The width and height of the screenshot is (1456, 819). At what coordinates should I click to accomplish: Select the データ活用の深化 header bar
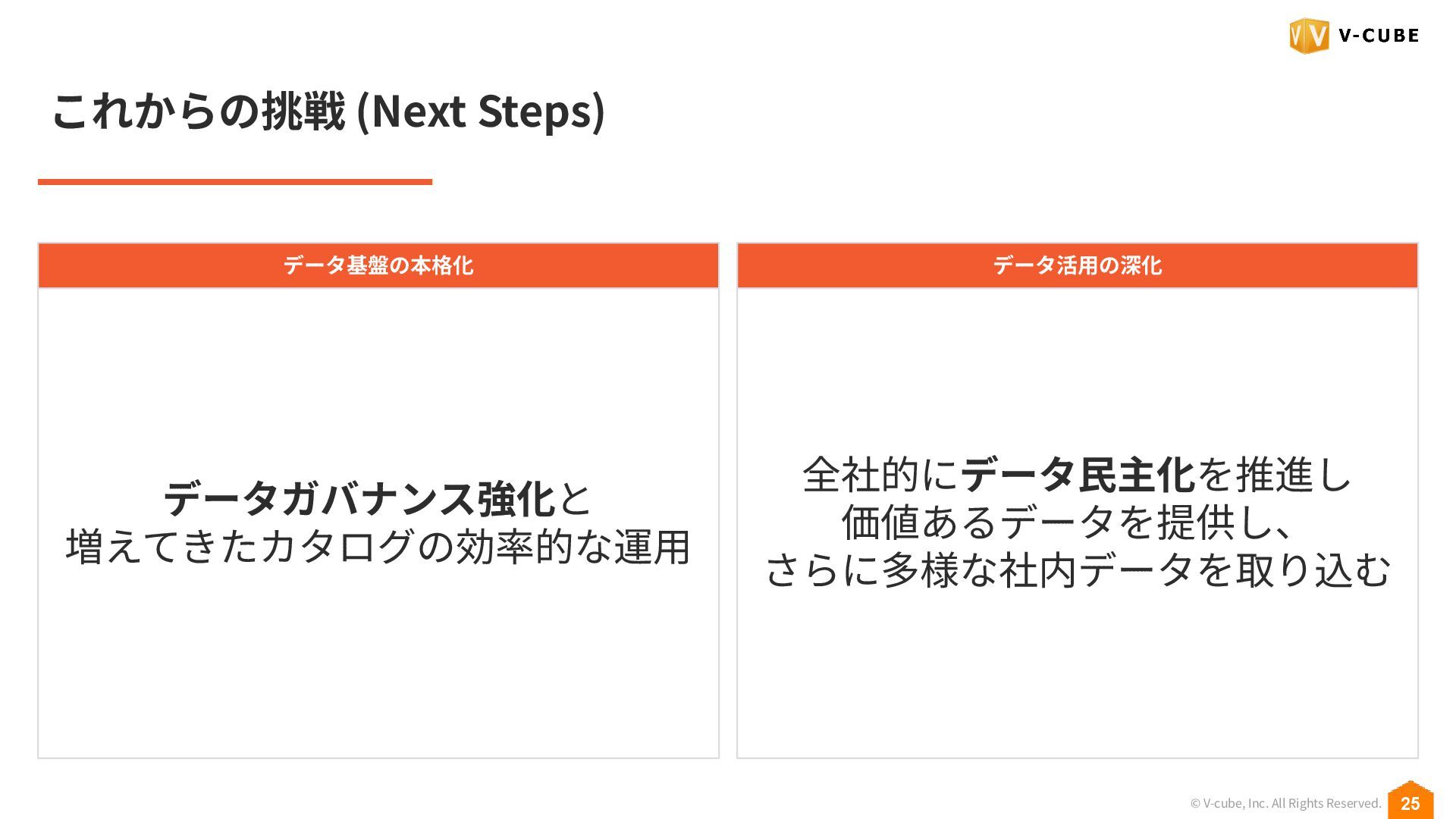pyautogui.click(x=1078, y=265)
